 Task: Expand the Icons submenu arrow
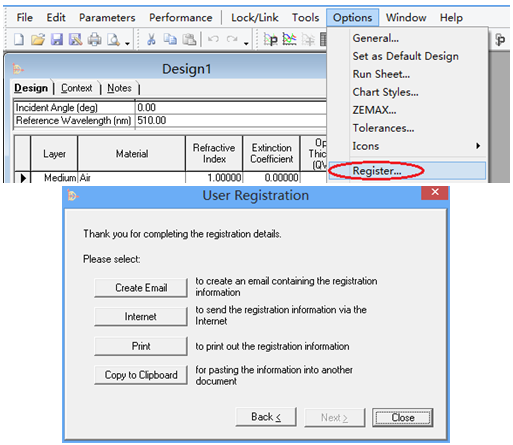(x=478, y=146)
